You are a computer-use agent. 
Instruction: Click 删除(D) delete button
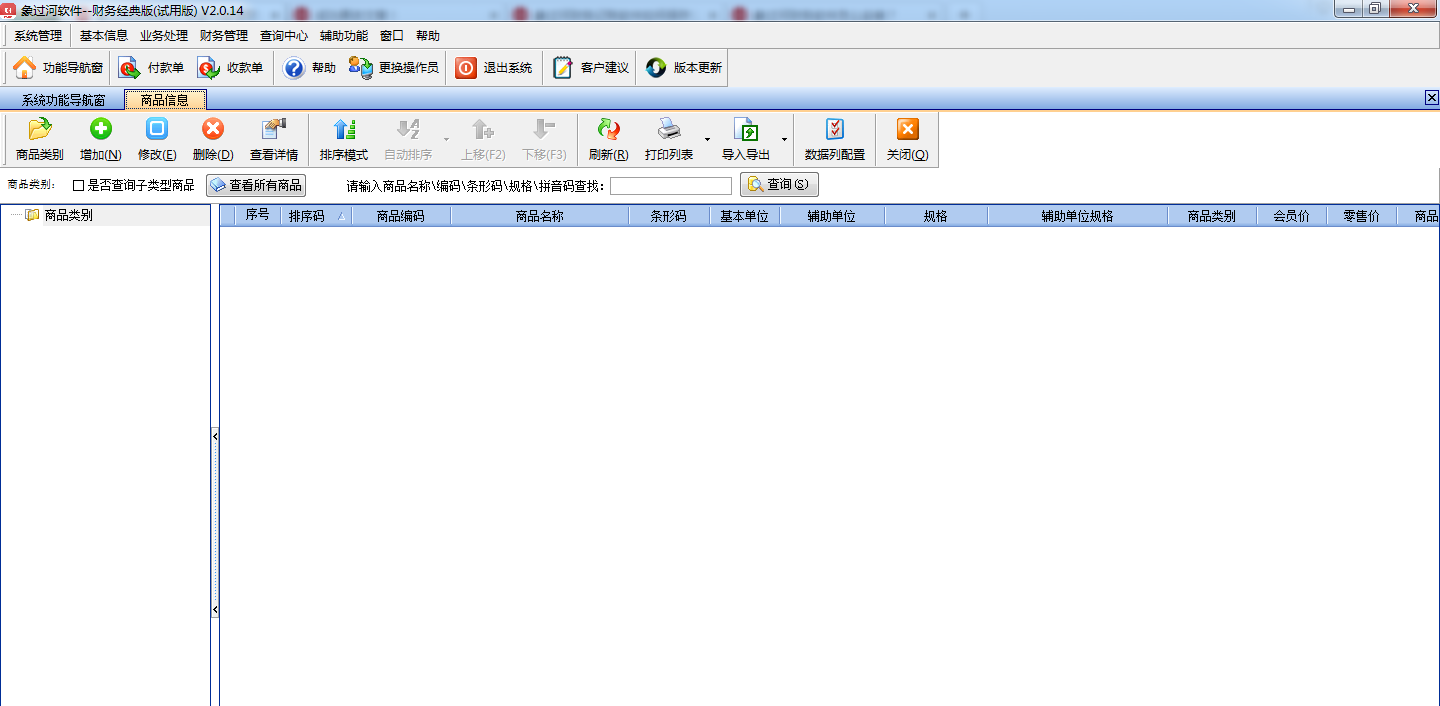coord(213,140)
